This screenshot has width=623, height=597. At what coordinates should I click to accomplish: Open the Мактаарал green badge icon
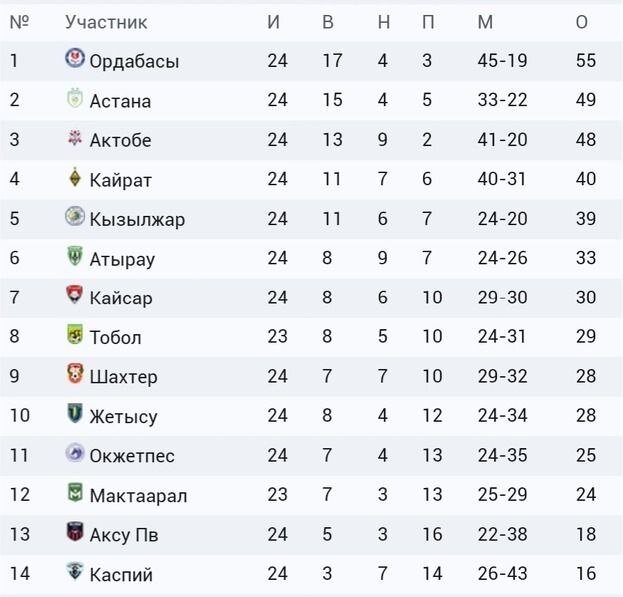point(75,492)
